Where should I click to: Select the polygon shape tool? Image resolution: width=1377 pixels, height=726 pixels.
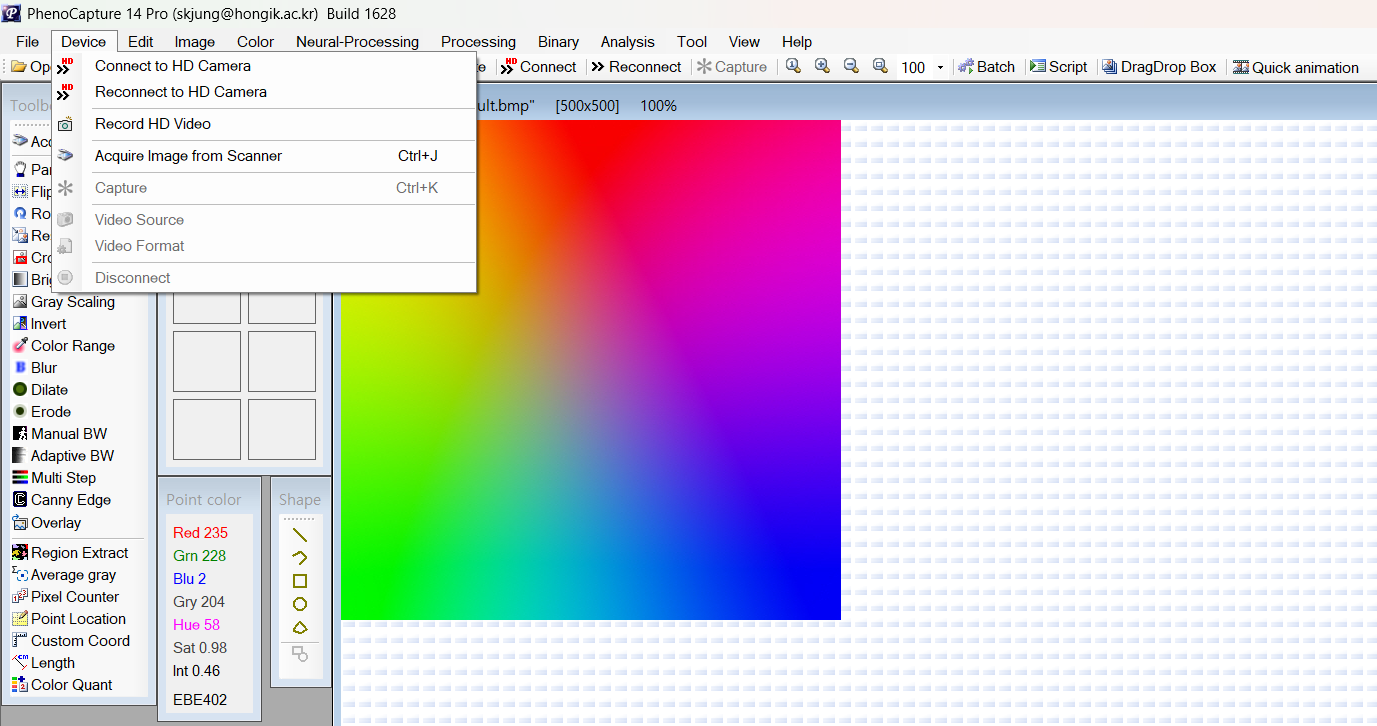(299, 627)
